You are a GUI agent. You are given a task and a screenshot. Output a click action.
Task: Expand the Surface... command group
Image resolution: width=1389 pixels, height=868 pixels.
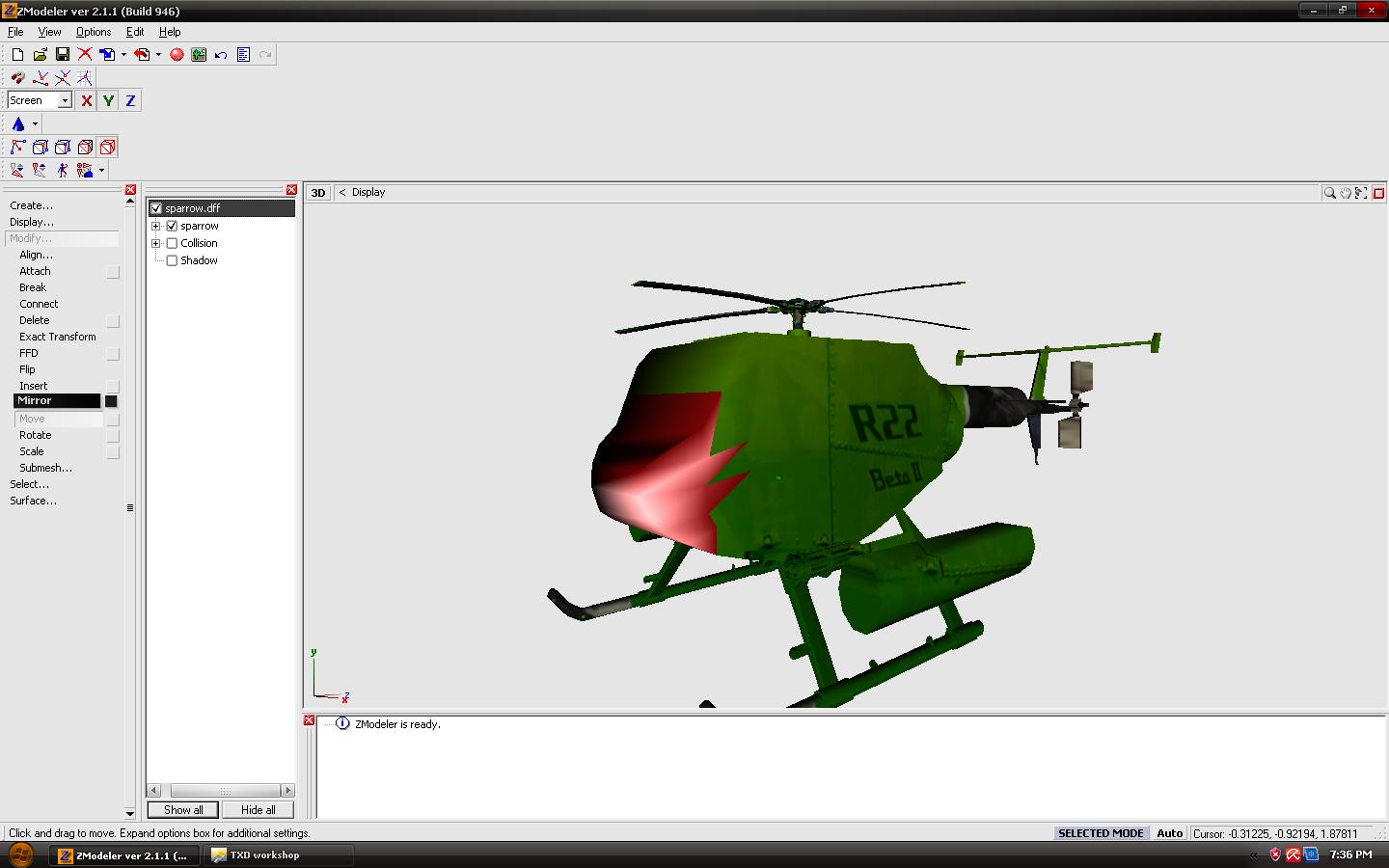coord(33,501)
